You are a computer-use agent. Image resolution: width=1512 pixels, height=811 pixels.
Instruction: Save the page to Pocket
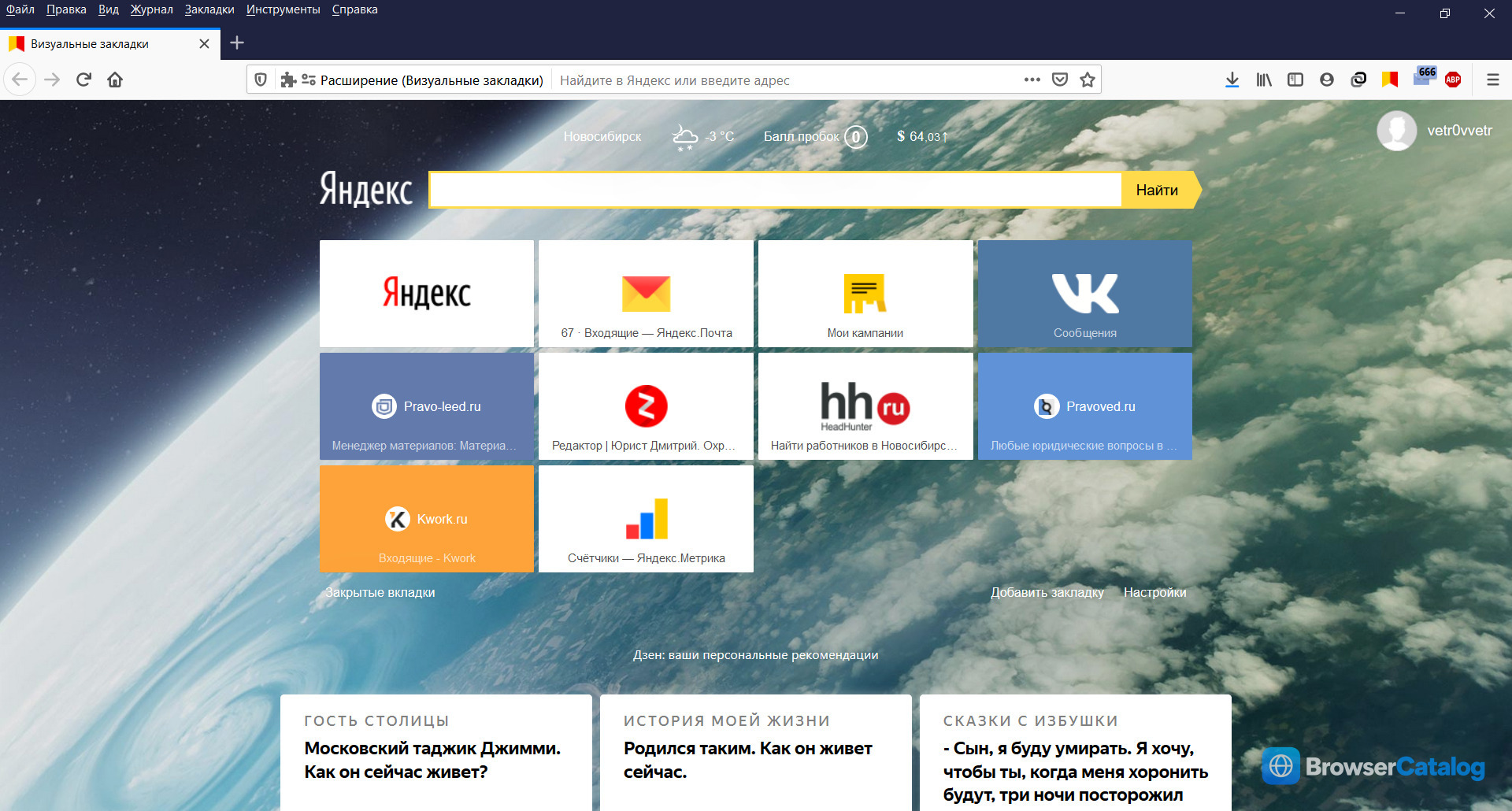1060,80
